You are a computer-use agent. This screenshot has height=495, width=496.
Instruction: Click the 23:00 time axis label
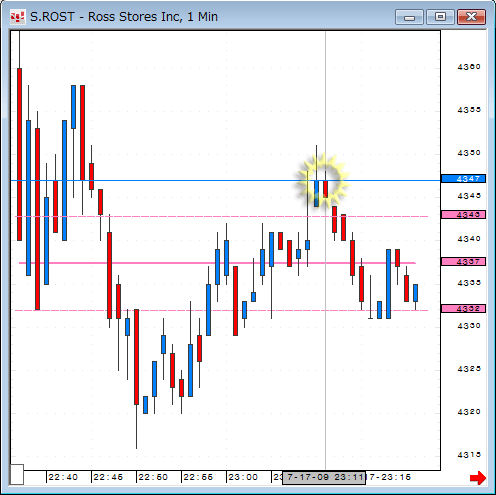pos(243,477)
